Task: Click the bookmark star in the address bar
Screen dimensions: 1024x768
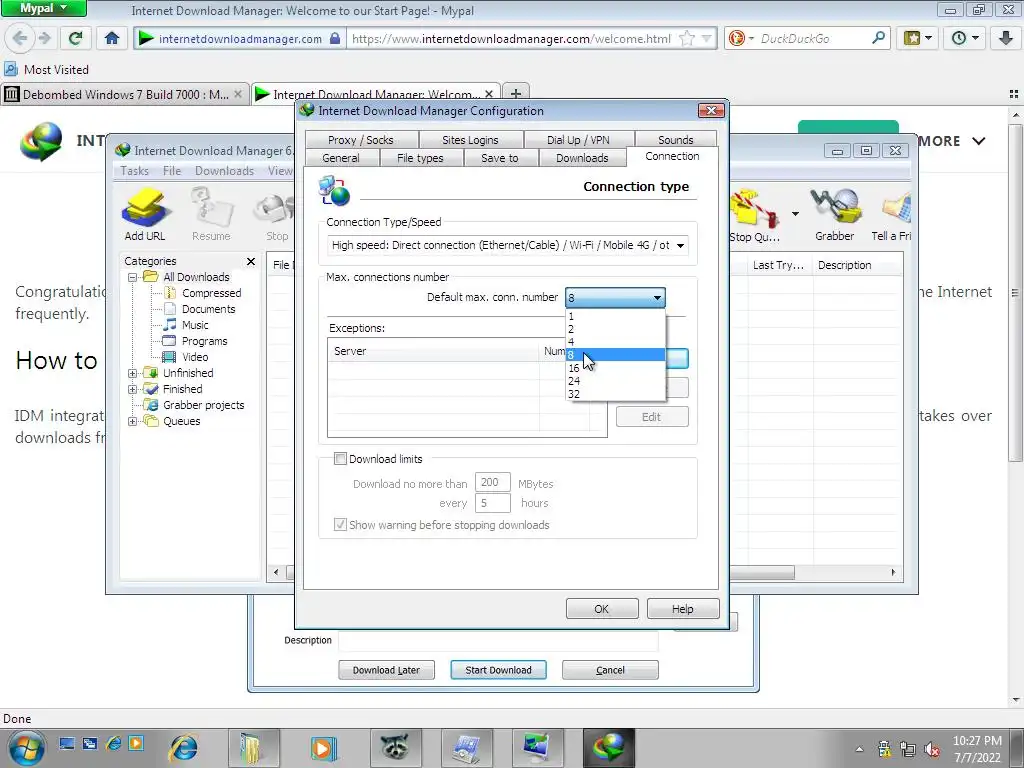Action: coord(687,39)
